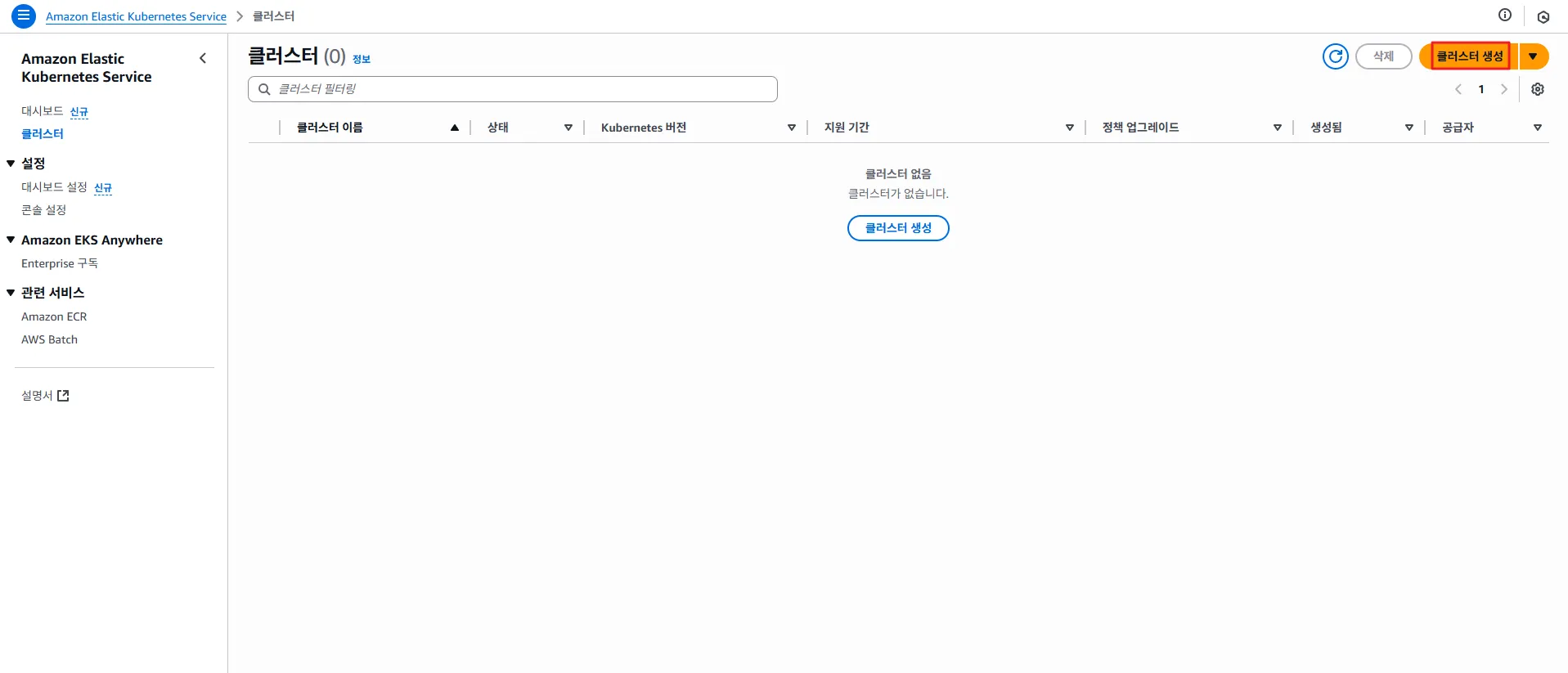
Task: Click the Amazon Elastic Kubernetes Service sidebar title
Action: coord(87,68)
